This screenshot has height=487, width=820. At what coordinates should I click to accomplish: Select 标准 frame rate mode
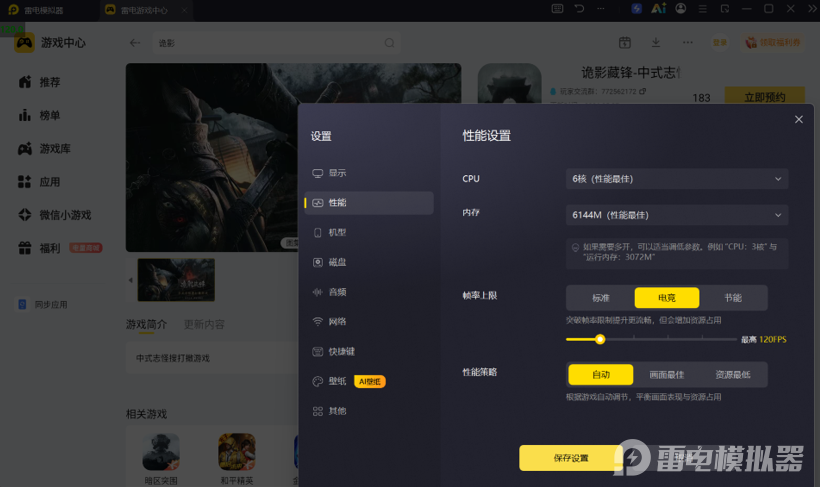click(x=601, y=298)
